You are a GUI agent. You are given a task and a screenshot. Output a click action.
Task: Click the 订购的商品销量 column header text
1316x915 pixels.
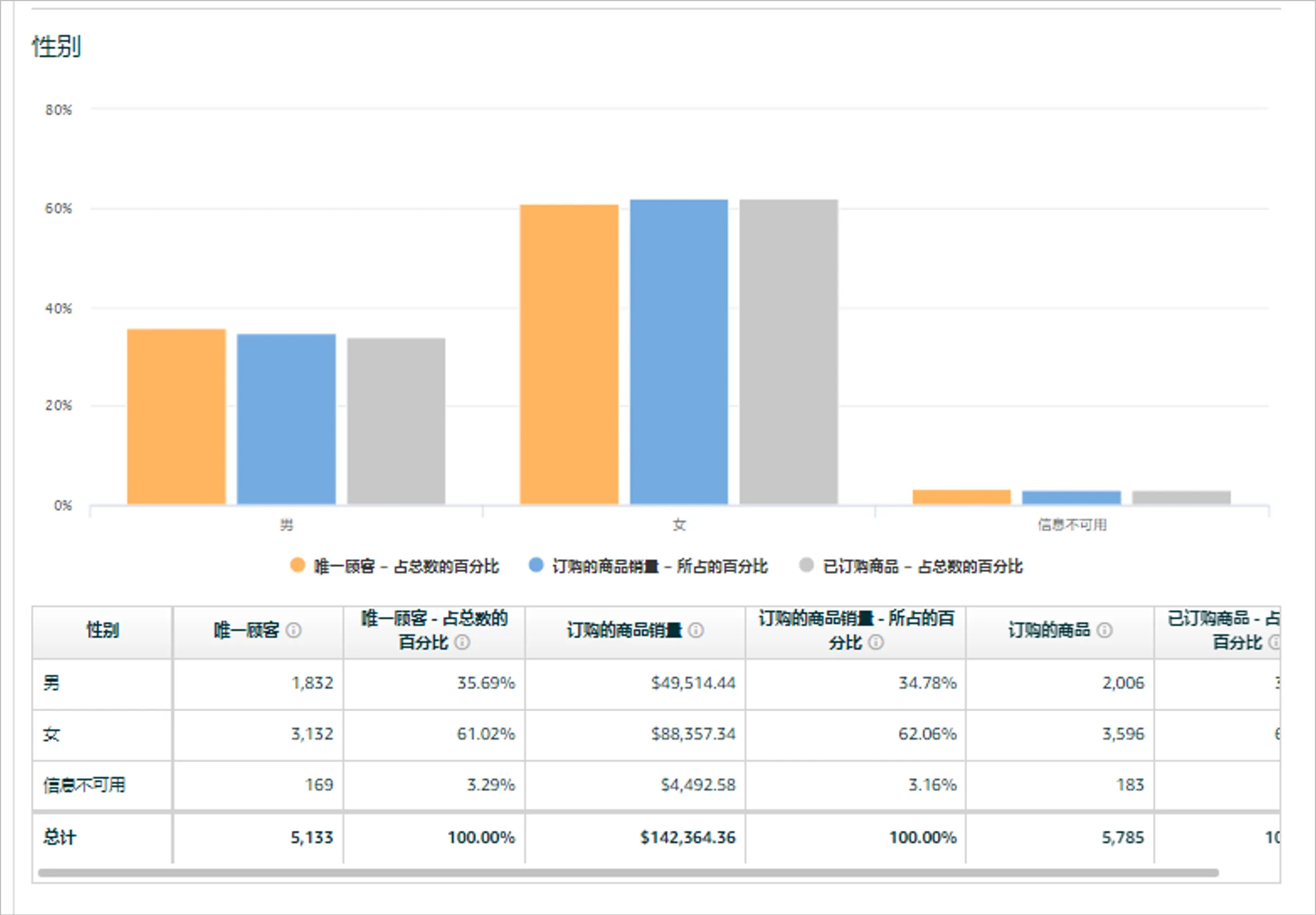pos(624,631)
